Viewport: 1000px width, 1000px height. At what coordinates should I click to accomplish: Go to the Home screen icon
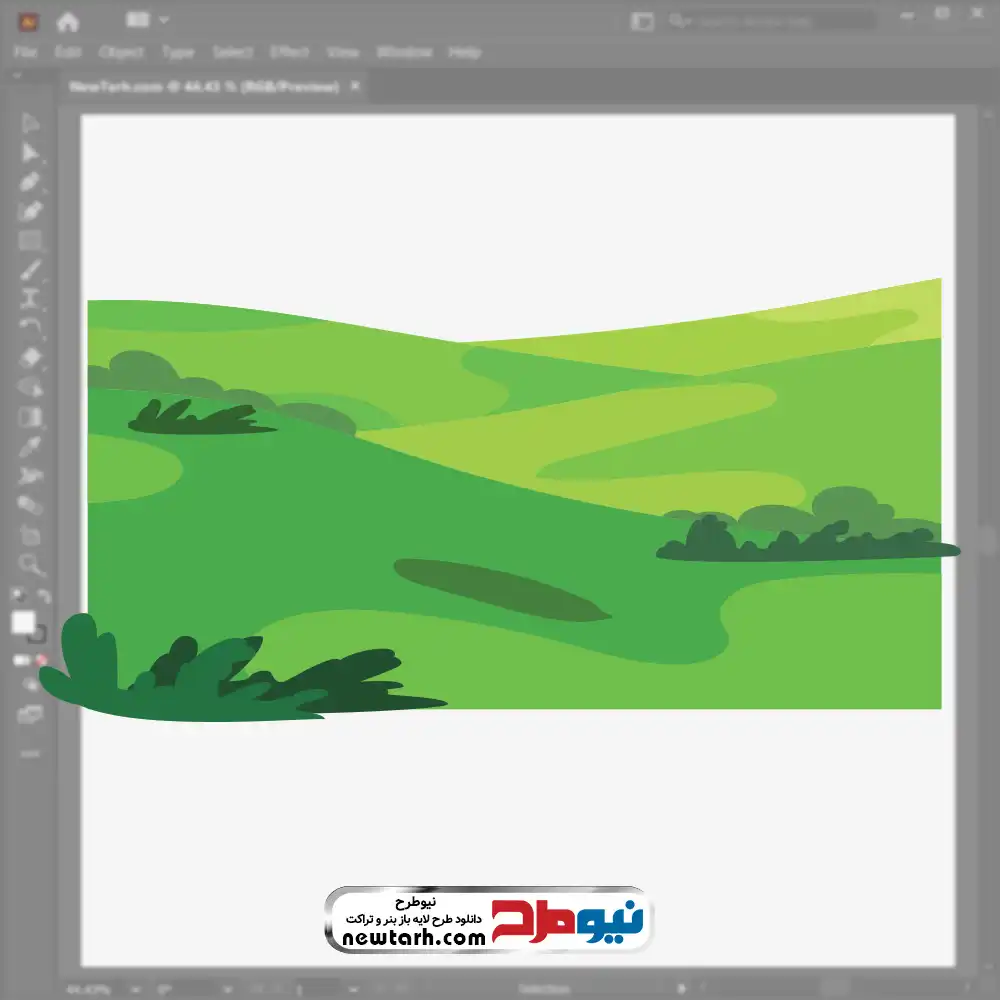click(68, 22)
